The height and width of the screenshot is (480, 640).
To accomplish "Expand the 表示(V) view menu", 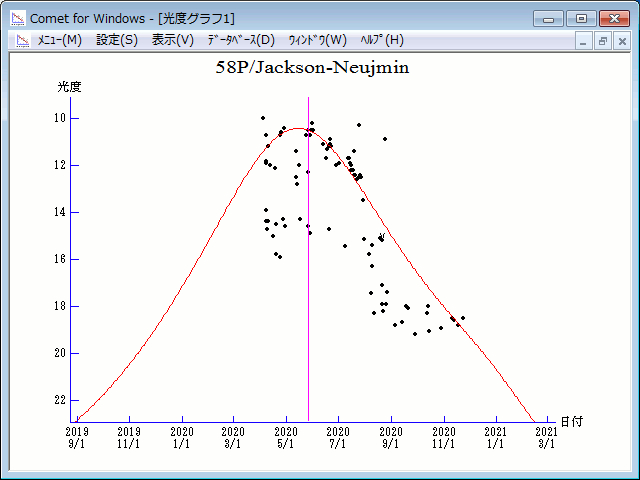I will [173, 40].
